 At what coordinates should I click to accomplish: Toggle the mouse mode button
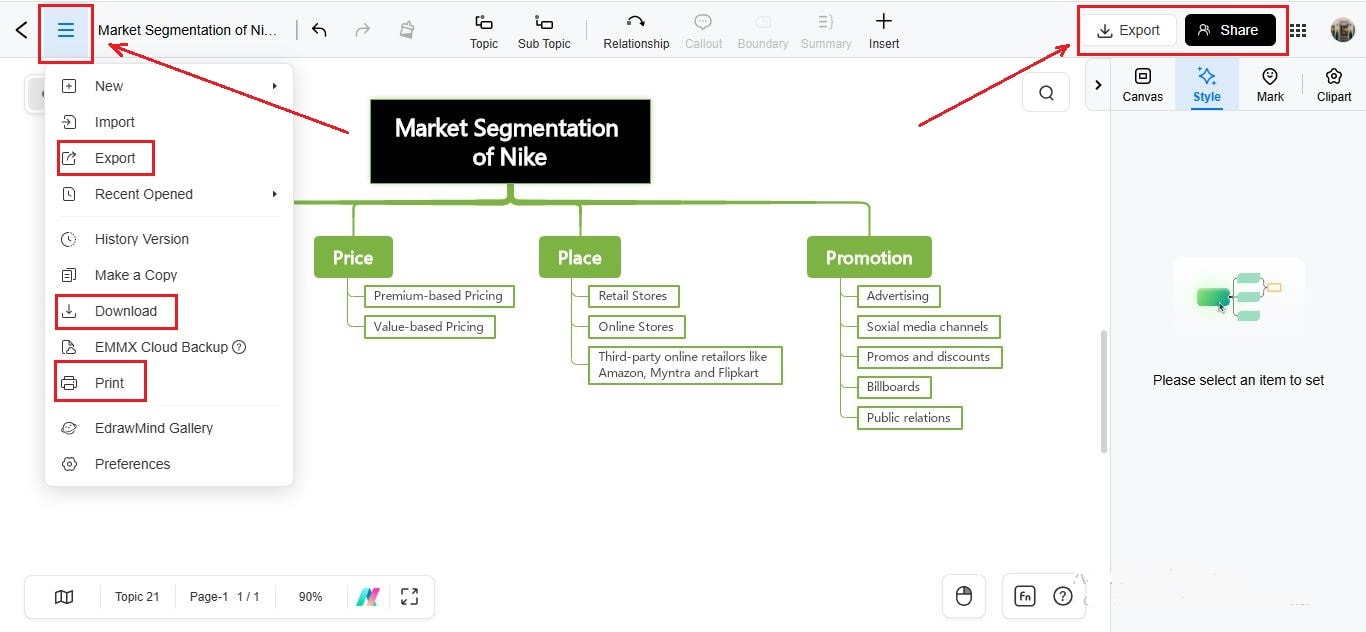tap(964, 596)
